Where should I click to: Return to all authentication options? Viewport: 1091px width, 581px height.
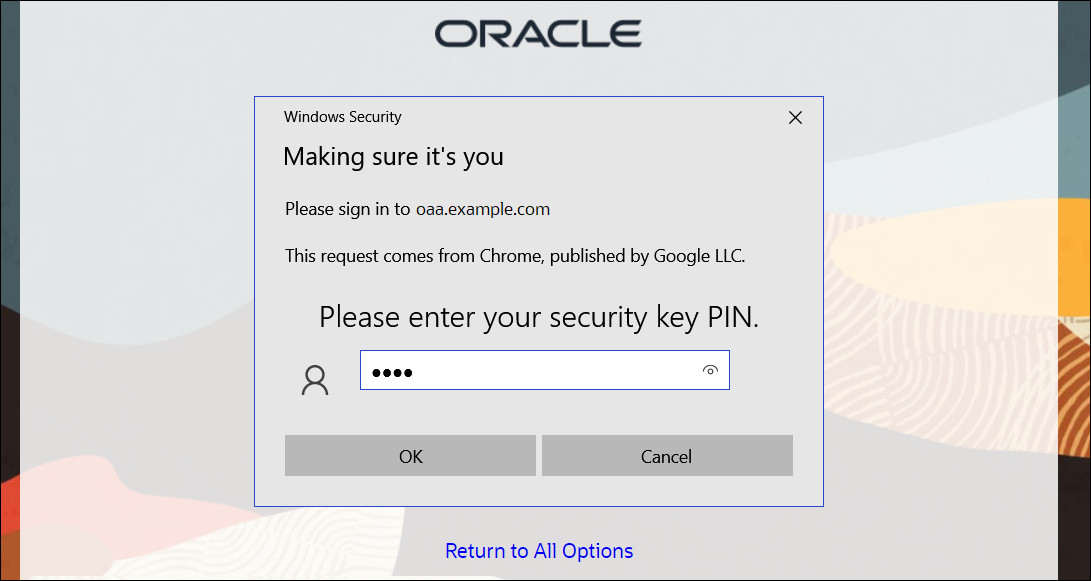(x=539, y=551)
